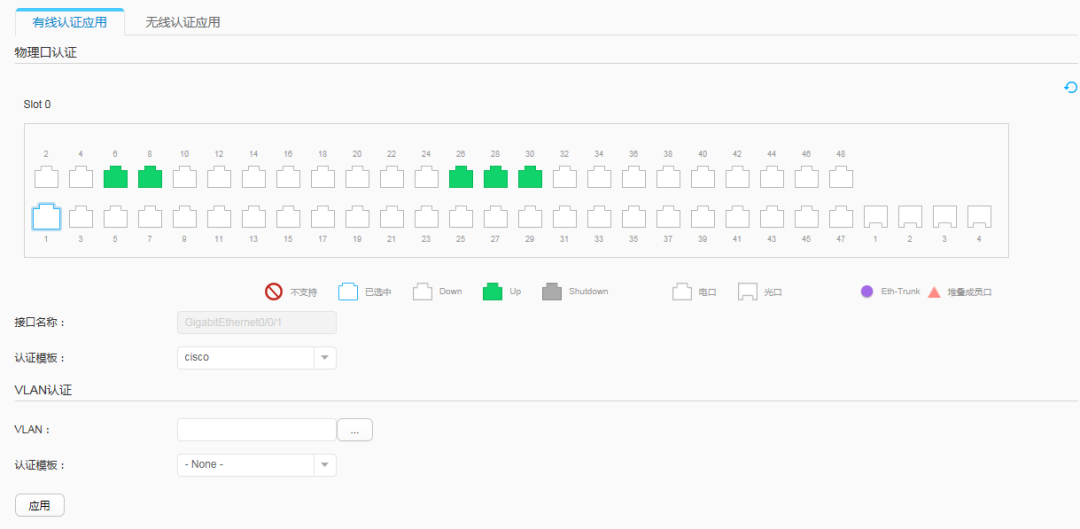The image size is (1080, 529).
Task: Click the VLAN认证 section heading
Action: 43,389
